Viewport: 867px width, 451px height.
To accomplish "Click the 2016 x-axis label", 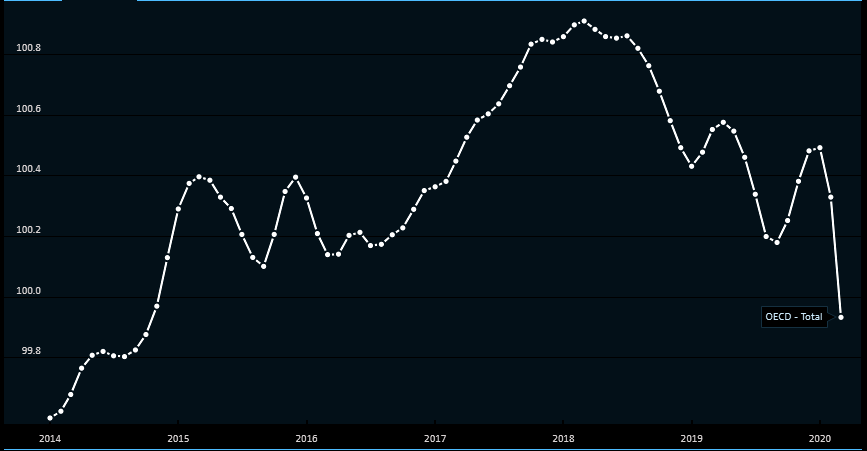I will (x=306, y=439).
